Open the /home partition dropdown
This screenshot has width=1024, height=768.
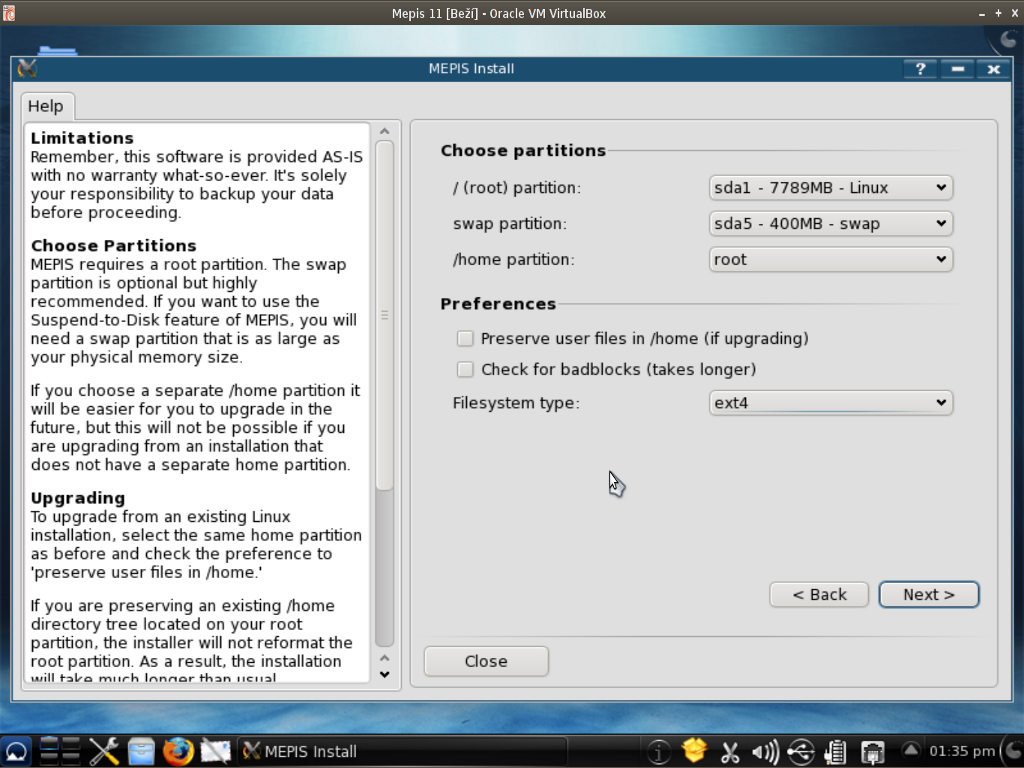click(x=831, y=260)
